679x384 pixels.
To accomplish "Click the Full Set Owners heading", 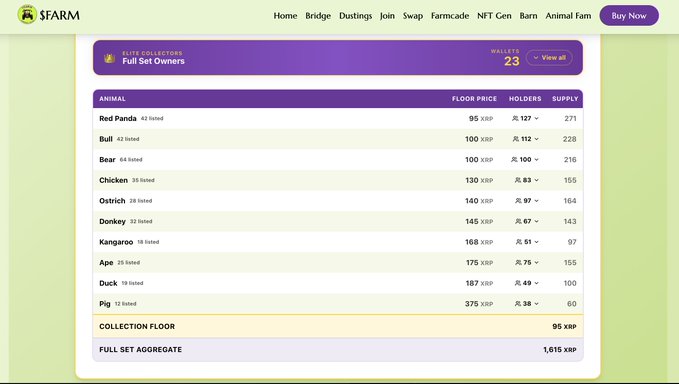I will [153, 61].
